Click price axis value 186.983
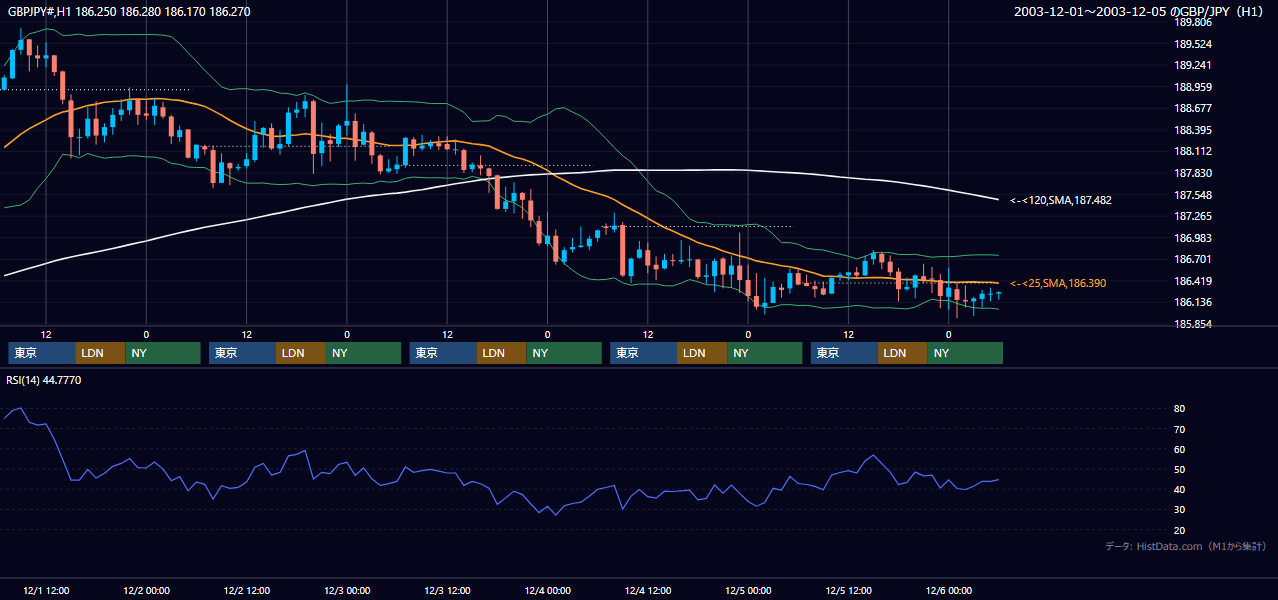The image size is (1278, 600). tap(1192, 238)
